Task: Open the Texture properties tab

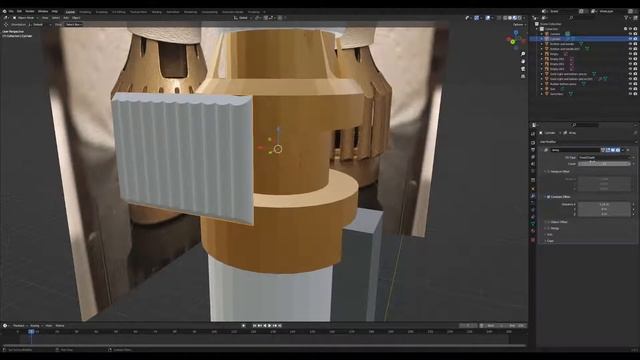Action: 533,240
